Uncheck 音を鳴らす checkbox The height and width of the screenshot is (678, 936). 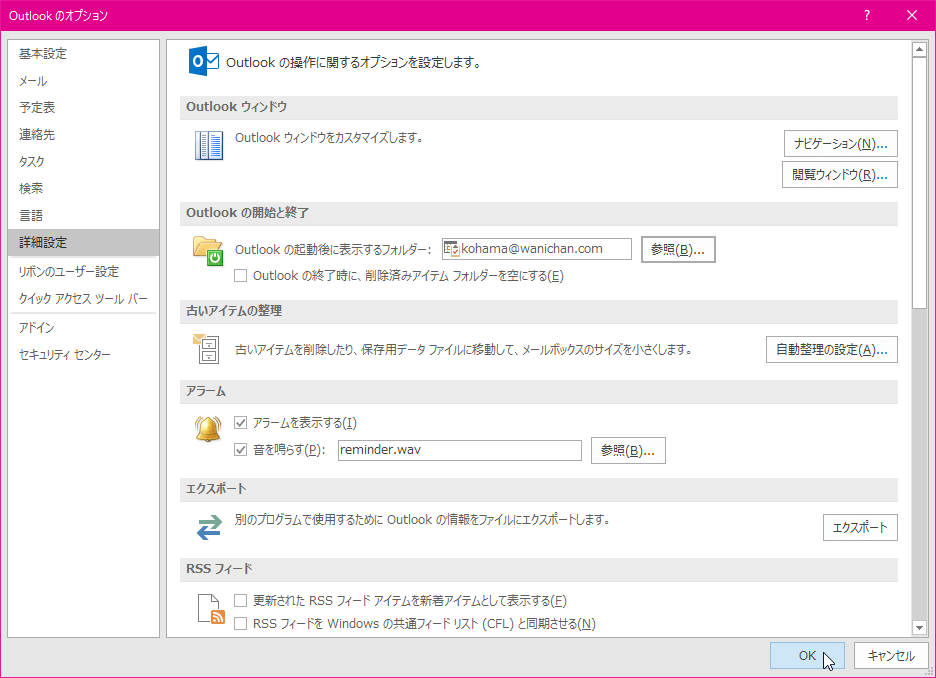click(x=241, y=449)
